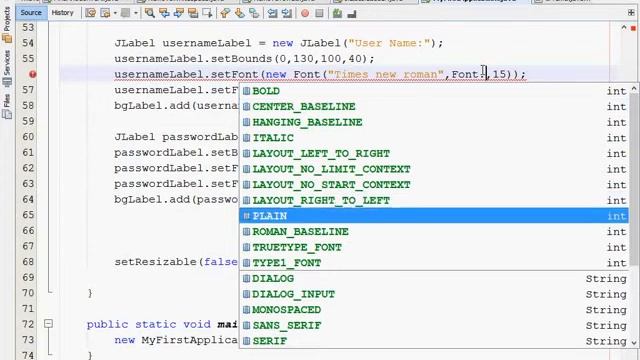Collapse the main method fold at line 72
Viewport: 640px width, 360px height.
click(x=48, y=324)
